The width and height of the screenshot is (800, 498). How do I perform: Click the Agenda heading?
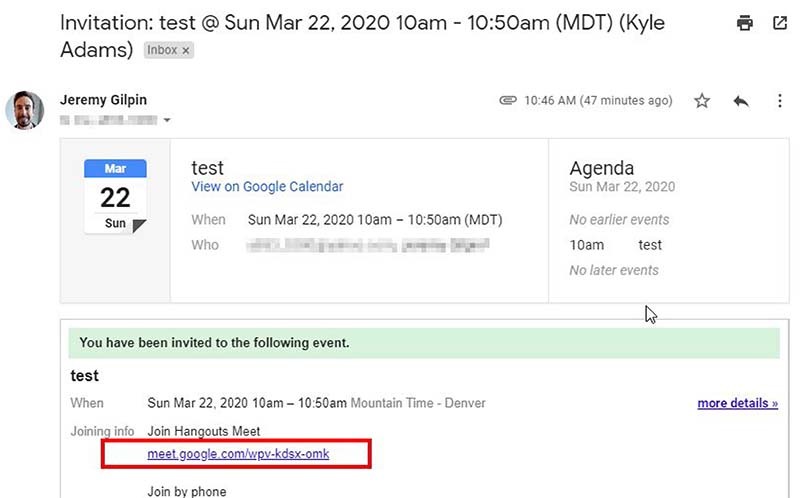click(x=601, y=168)
